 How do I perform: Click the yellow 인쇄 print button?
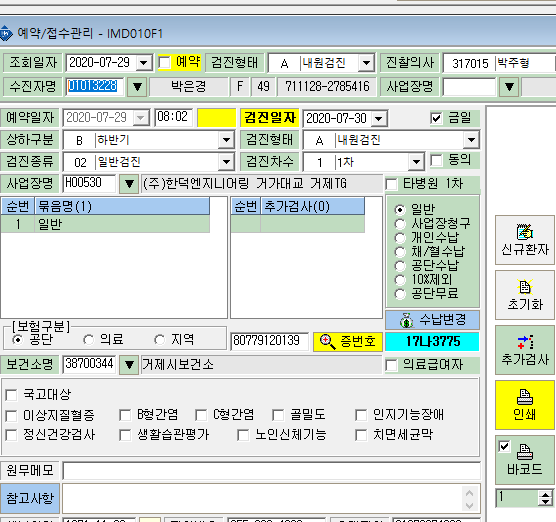(x=524, y=405)
